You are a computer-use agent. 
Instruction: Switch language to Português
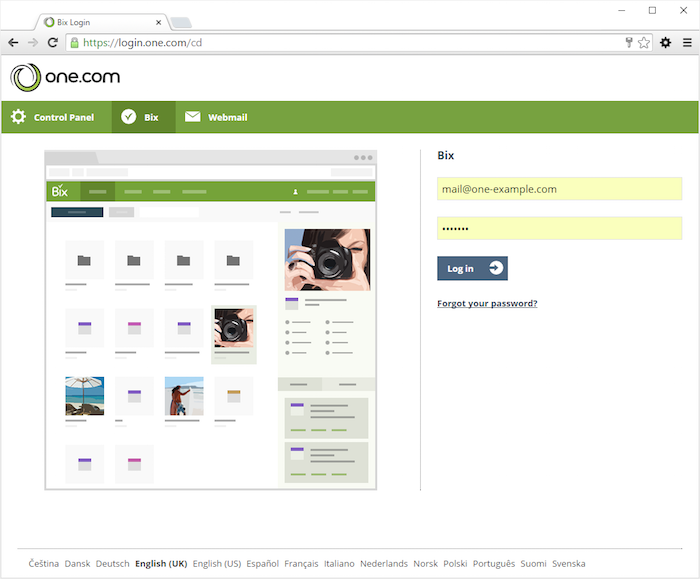(494, 563)
